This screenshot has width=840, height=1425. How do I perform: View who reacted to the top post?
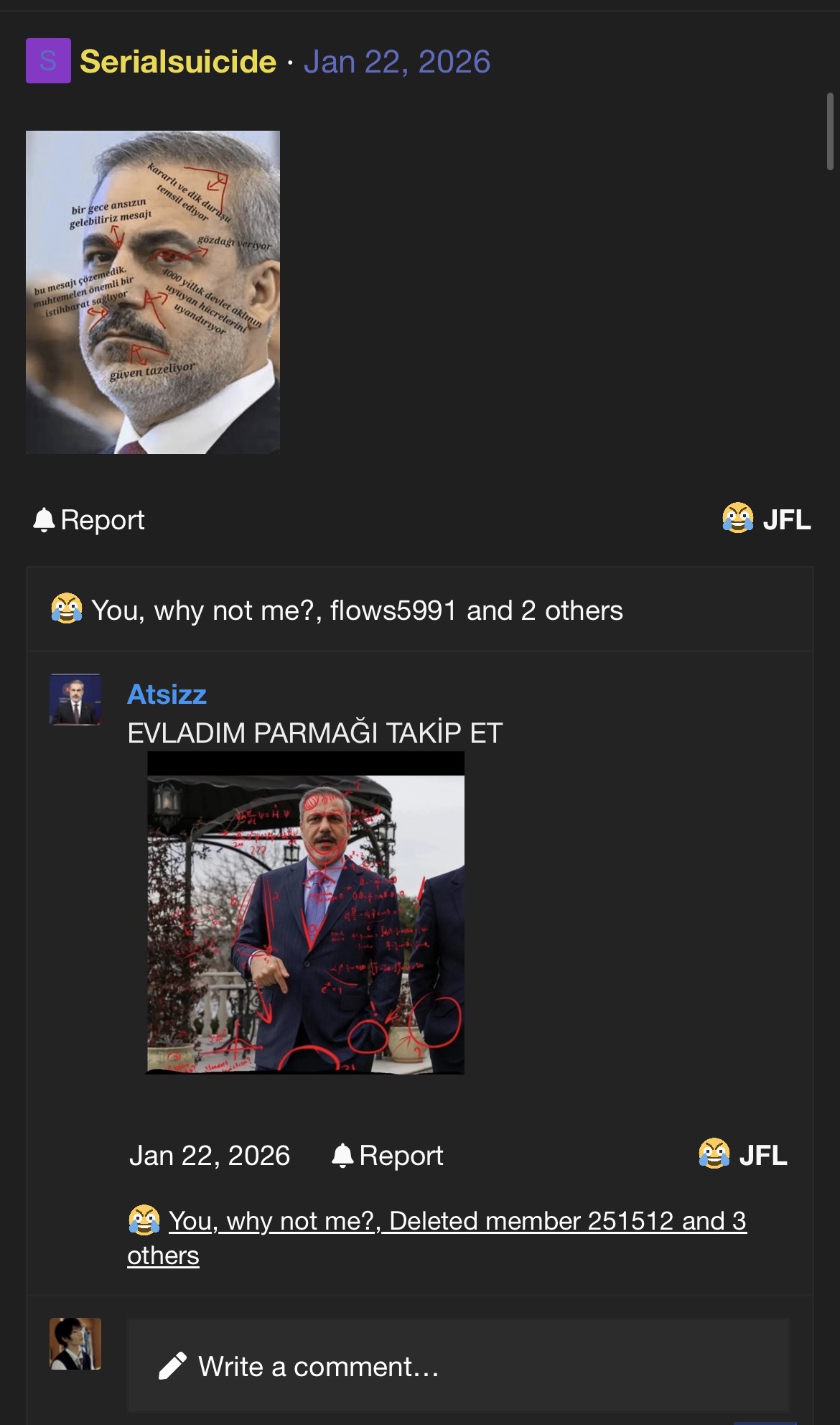point(357,611)
